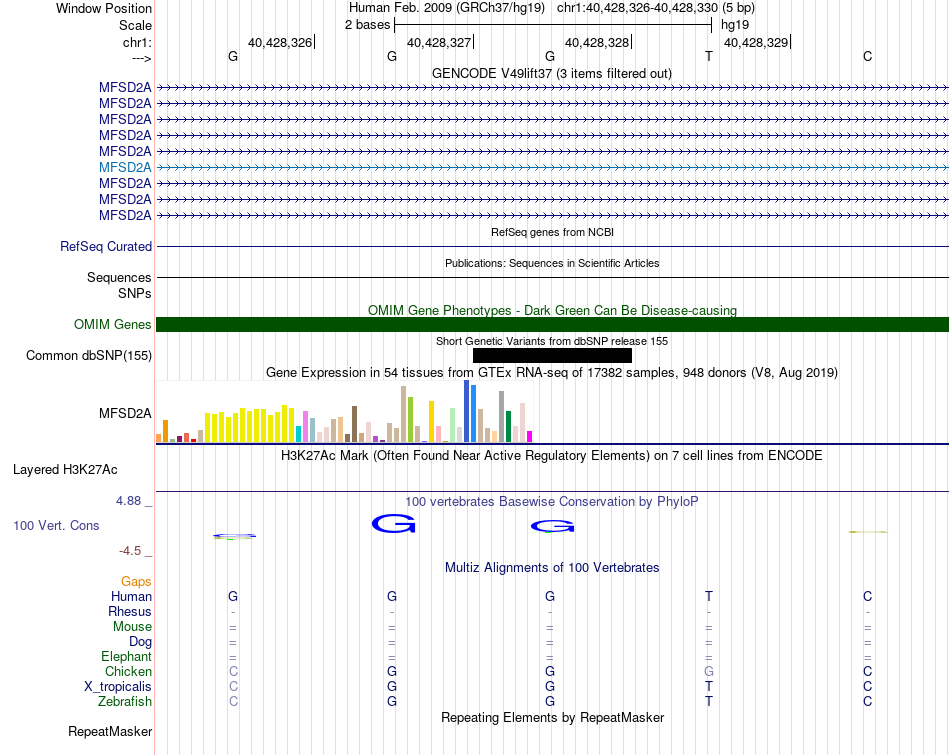Click the Elephant alignment row label
Image resolution: width=950 pixels, height=755 pixels.
pyautogui.click(x=126, y=656)
